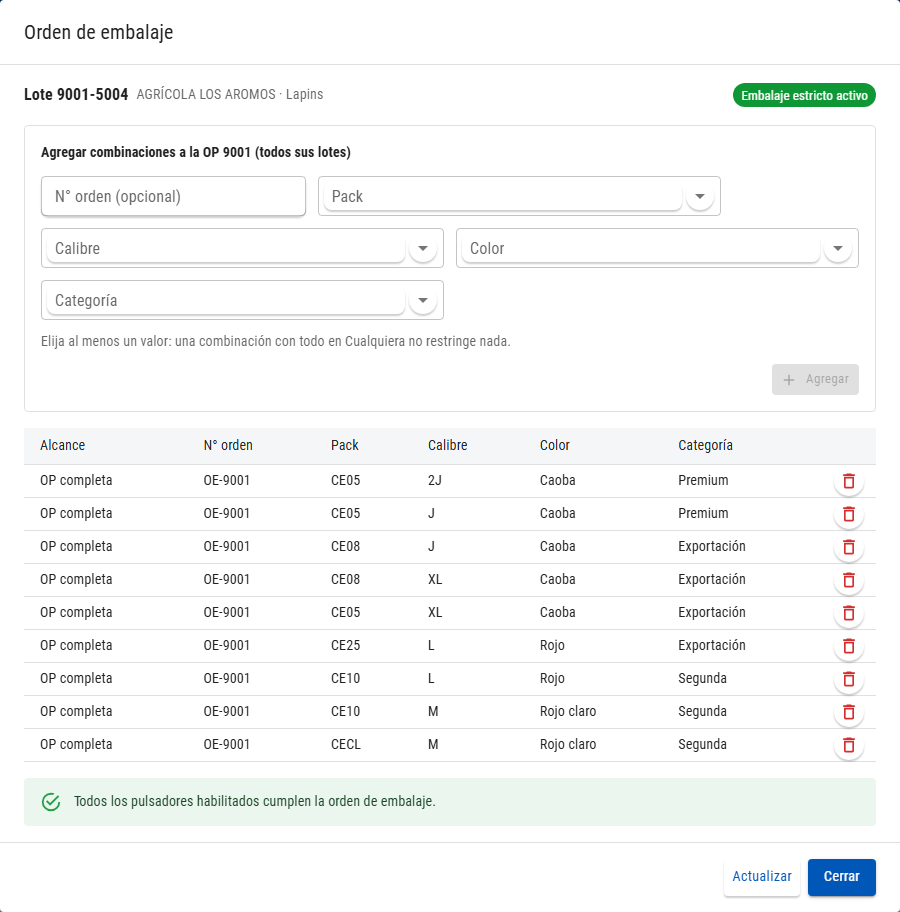Screen dimensions: 900x912
Task: Expand the Calibre dropdown arrow
Action: (423, 248)
